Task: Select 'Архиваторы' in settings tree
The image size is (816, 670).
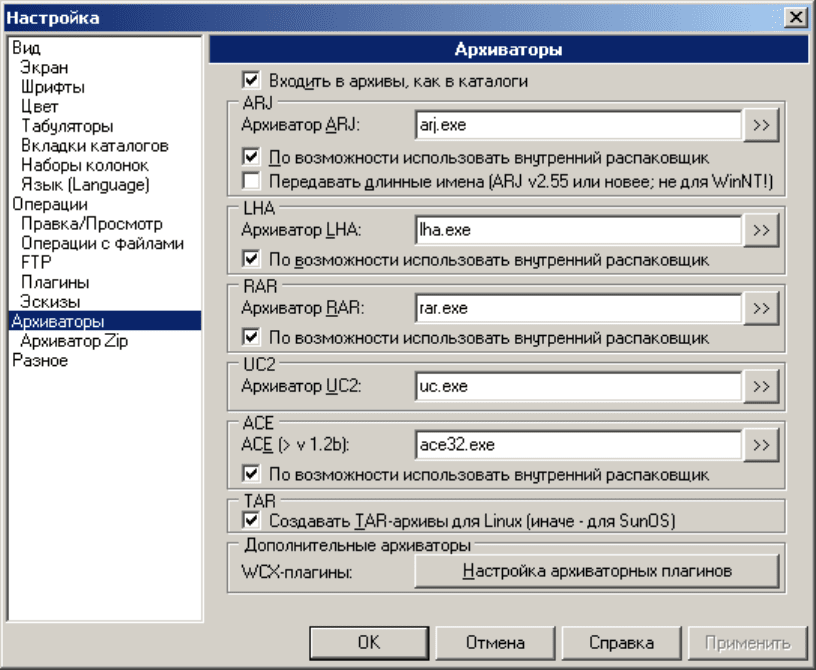Action: [x=105, y=321]
